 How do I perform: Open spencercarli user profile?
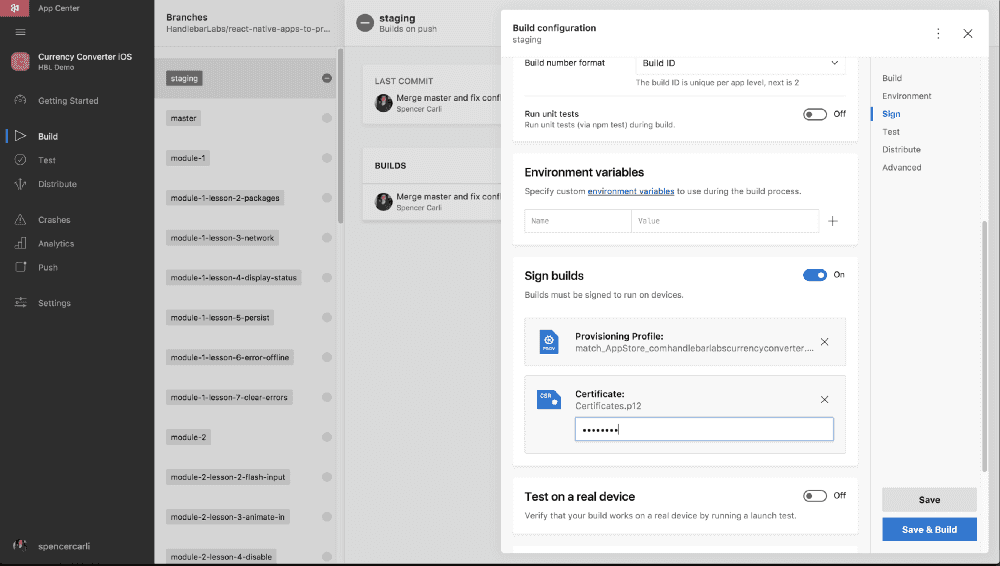(x=64, y=546)
